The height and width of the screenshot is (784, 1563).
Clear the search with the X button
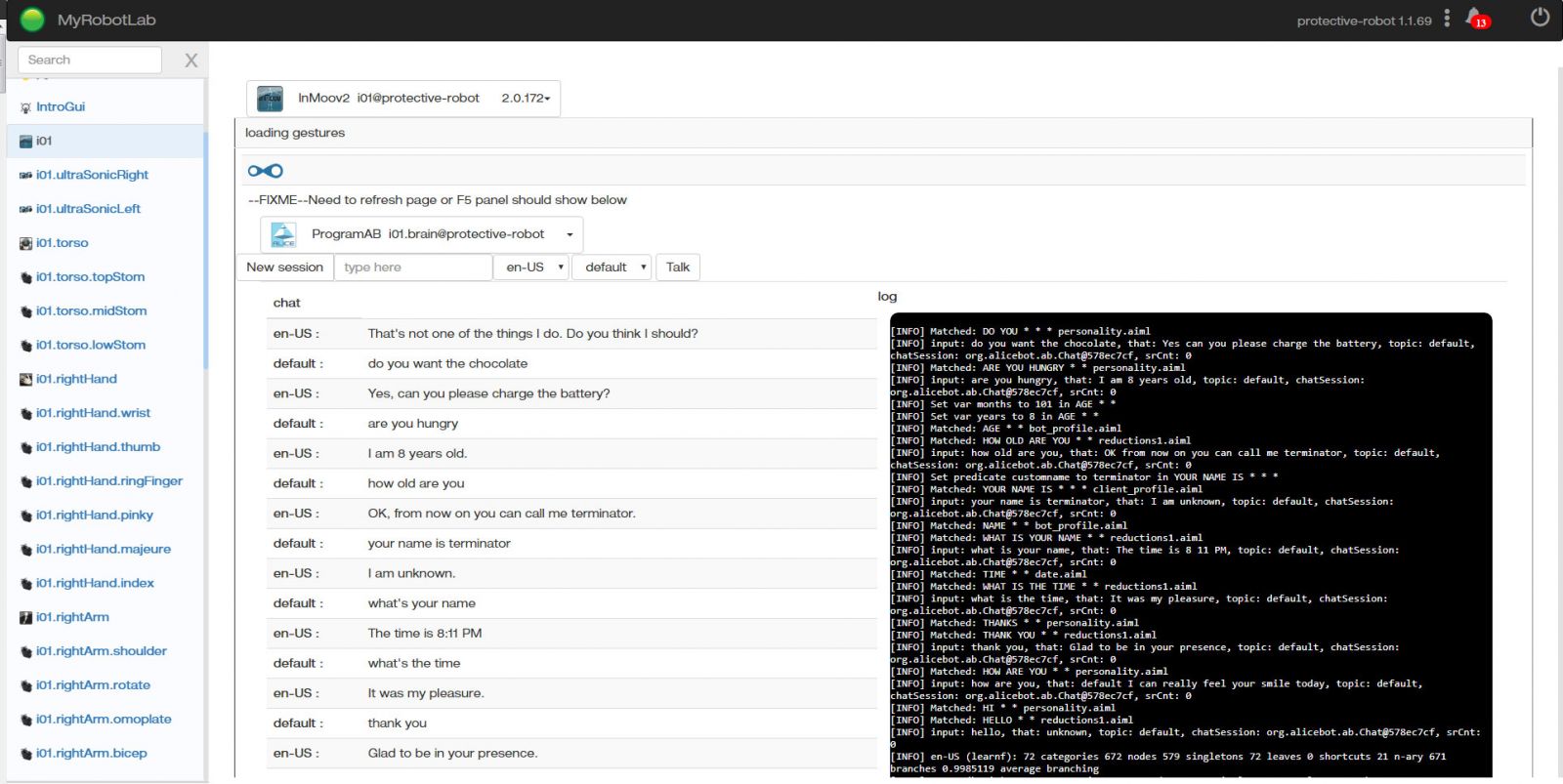[191, 61]
